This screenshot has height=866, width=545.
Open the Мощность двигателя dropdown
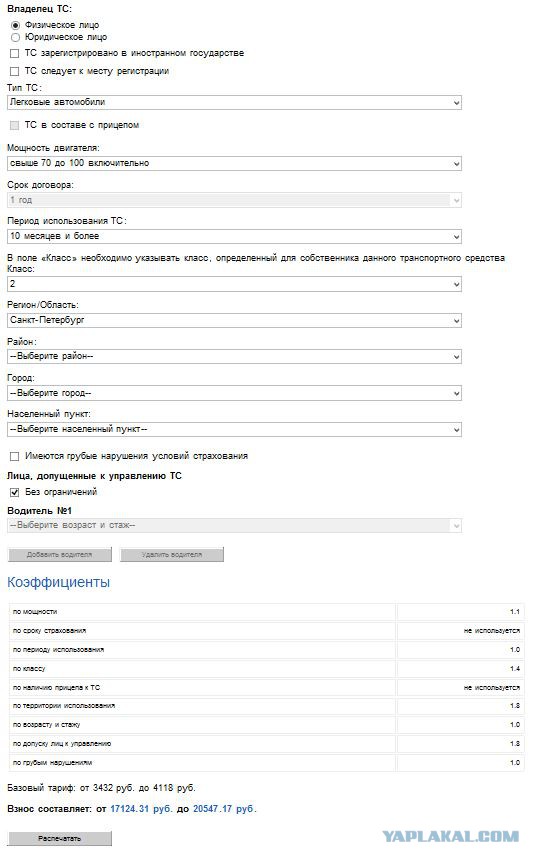pos(234,163)
